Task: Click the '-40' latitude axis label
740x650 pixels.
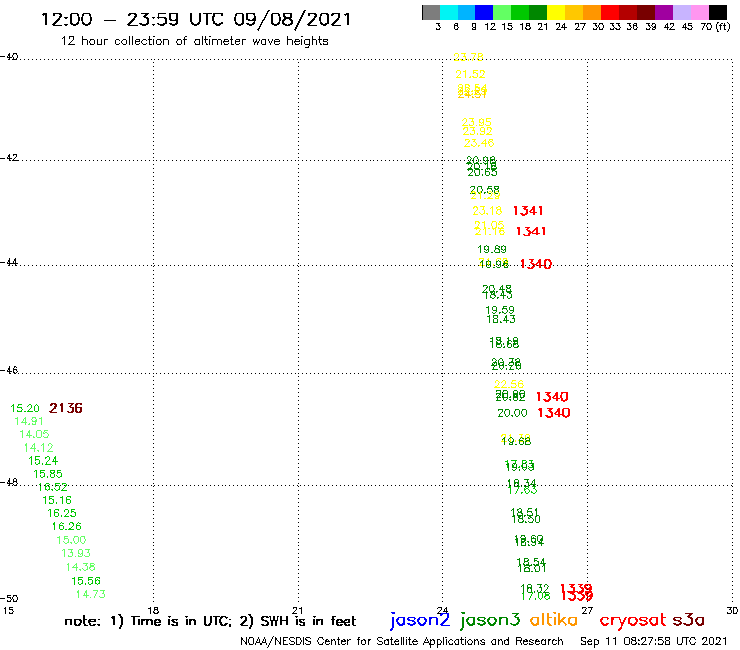Action: point(9,57)
